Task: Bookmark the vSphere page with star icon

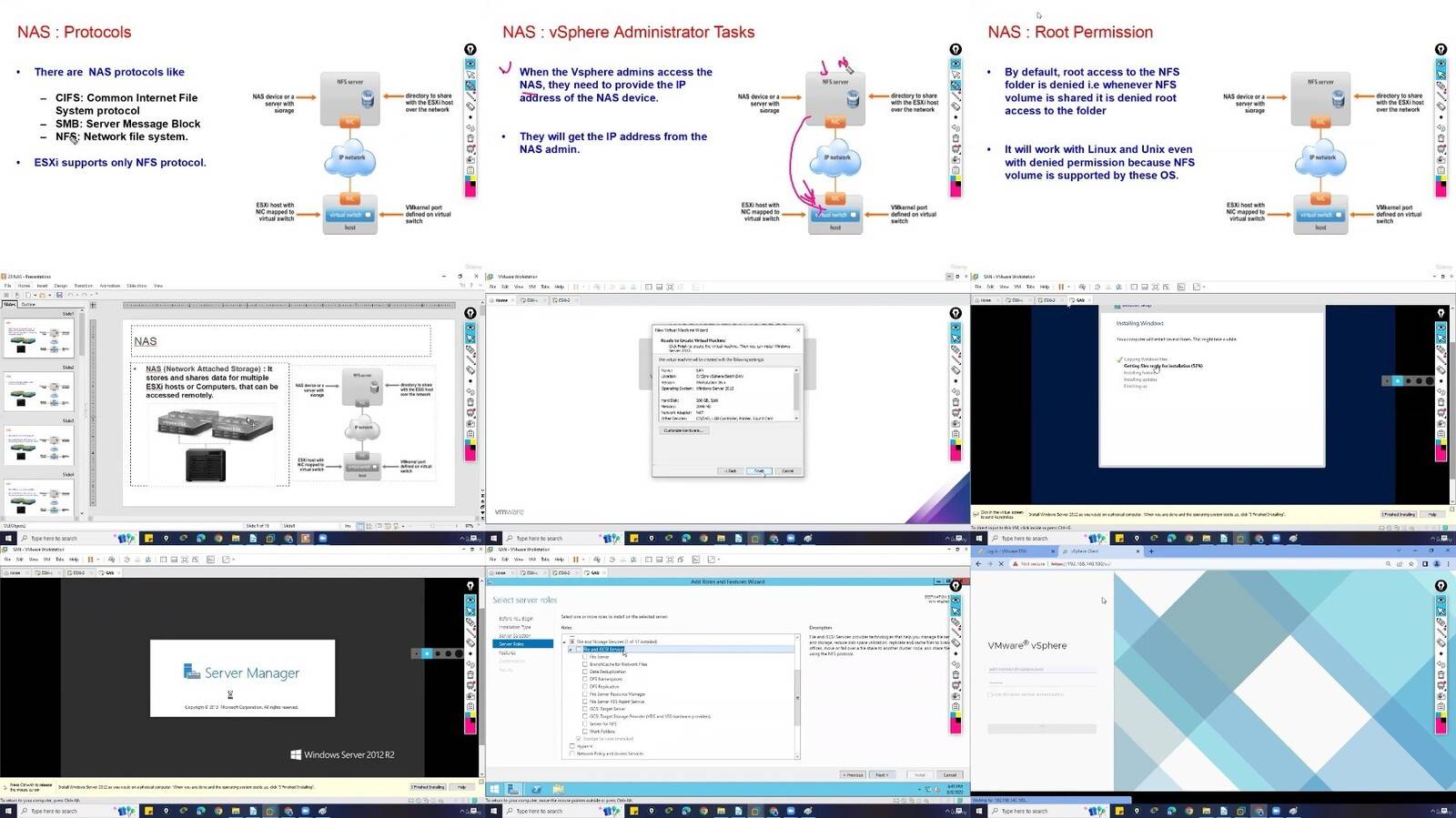Action: coord(1410,564)
